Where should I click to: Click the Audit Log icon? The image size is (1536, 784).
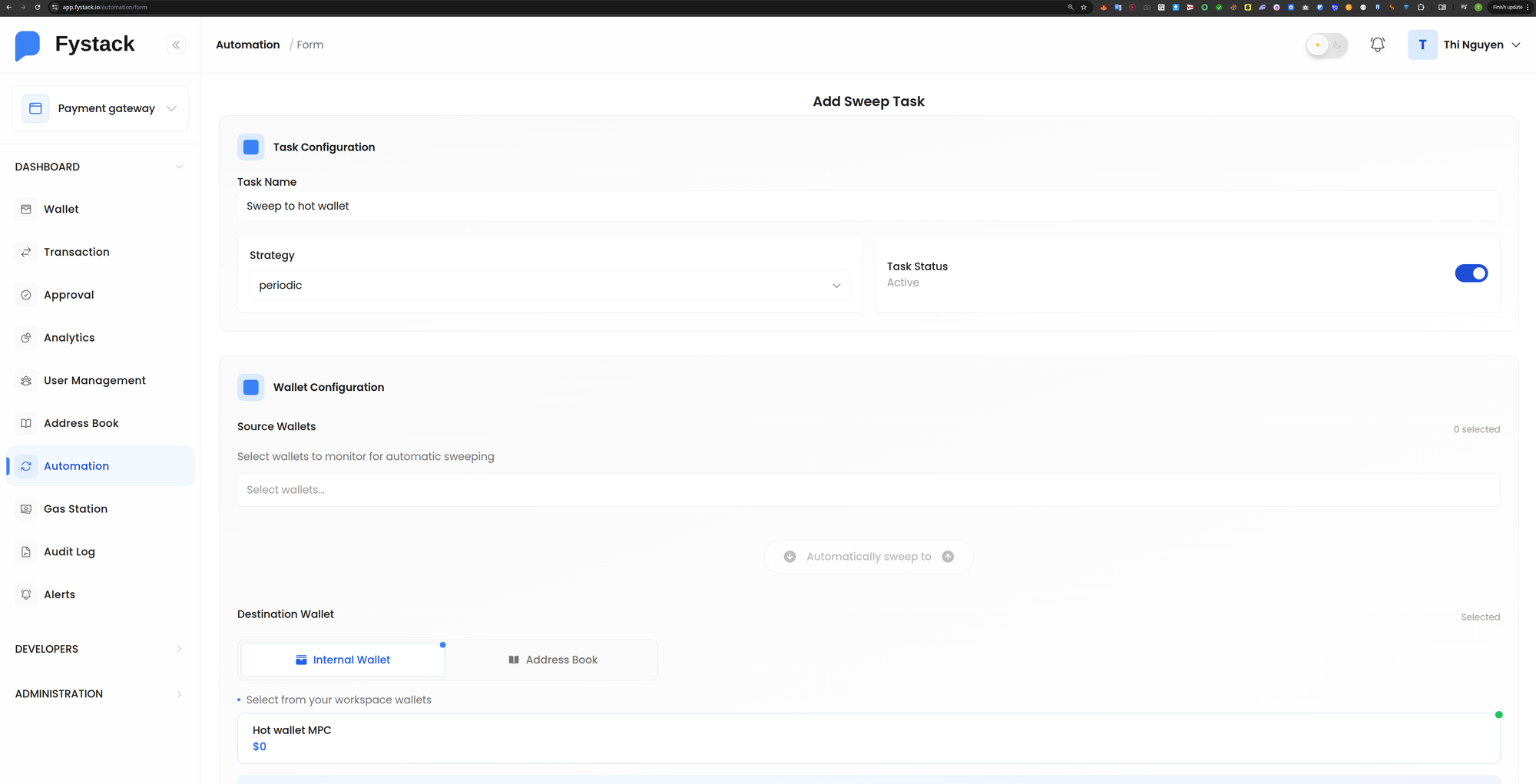tap(26, 552)
